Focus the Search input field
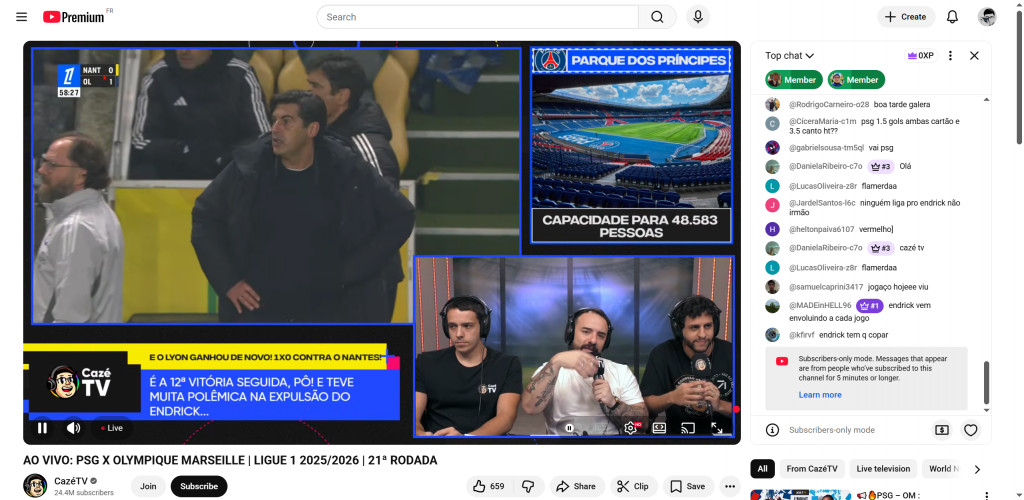This screenshot has height=500, width=1024. [x=478, y=17]
